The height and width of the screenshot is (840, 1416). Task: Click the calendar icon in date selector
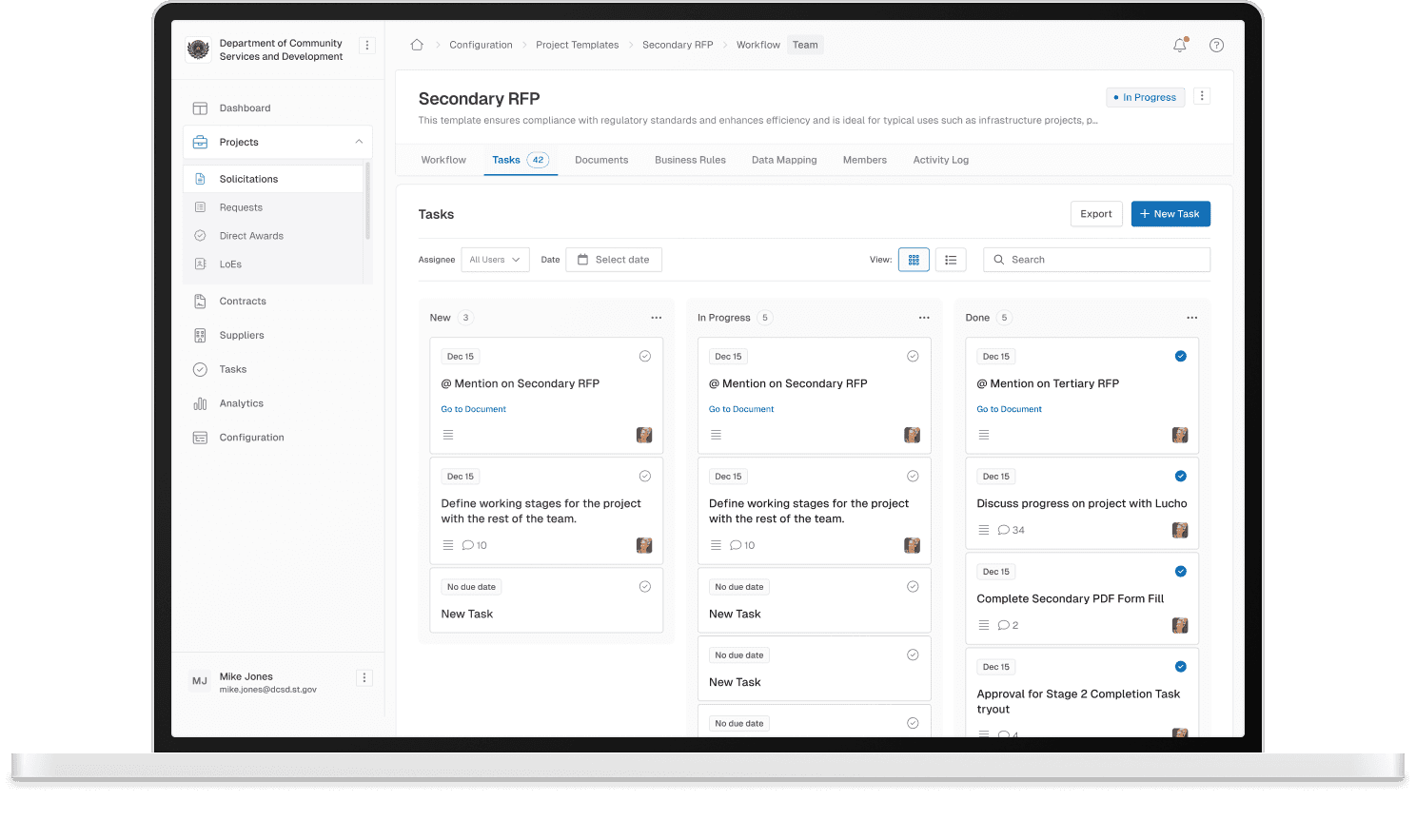[x=583, y=260]
